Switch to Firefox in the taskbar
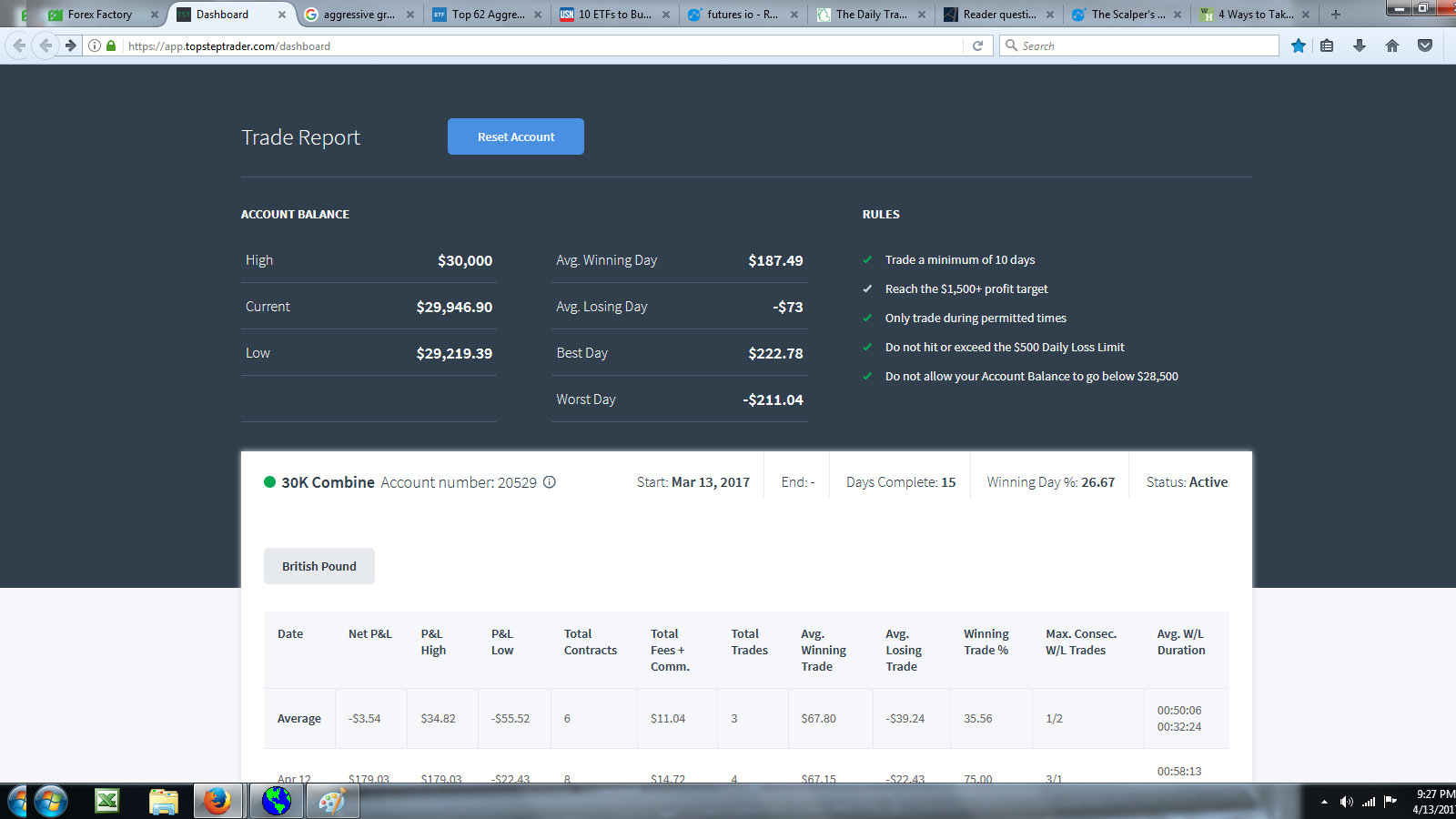This screenshot has width=1456, height=819. pyautogui.click(x=217, y=802)
